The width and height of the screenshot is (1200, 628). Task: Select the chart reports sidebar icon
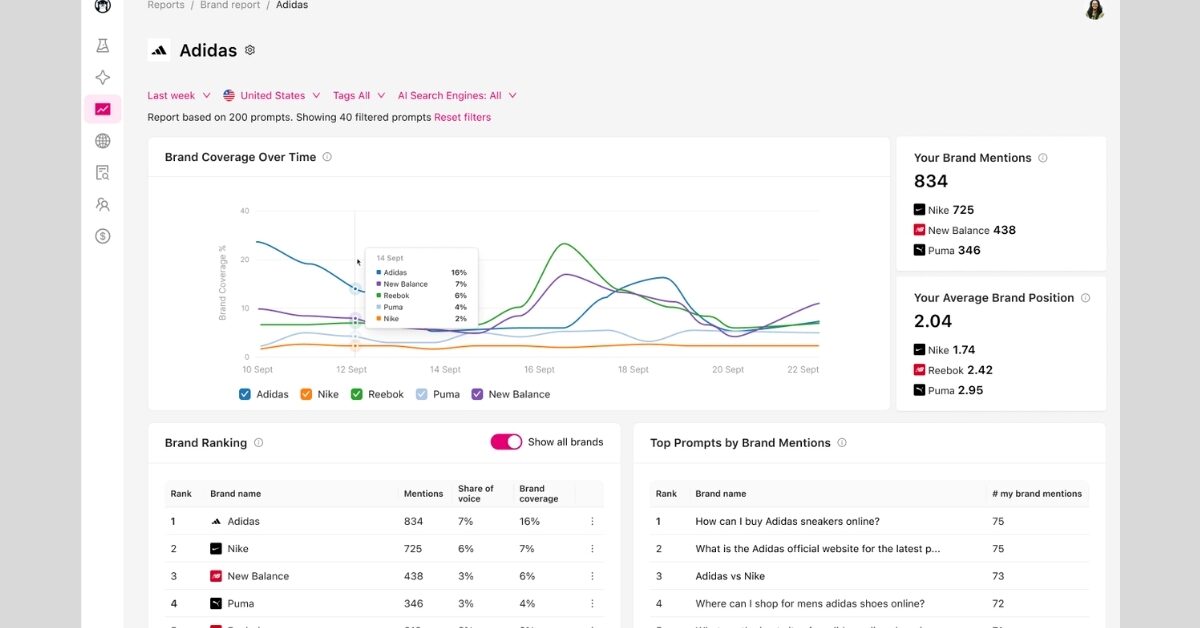point(102,109)
